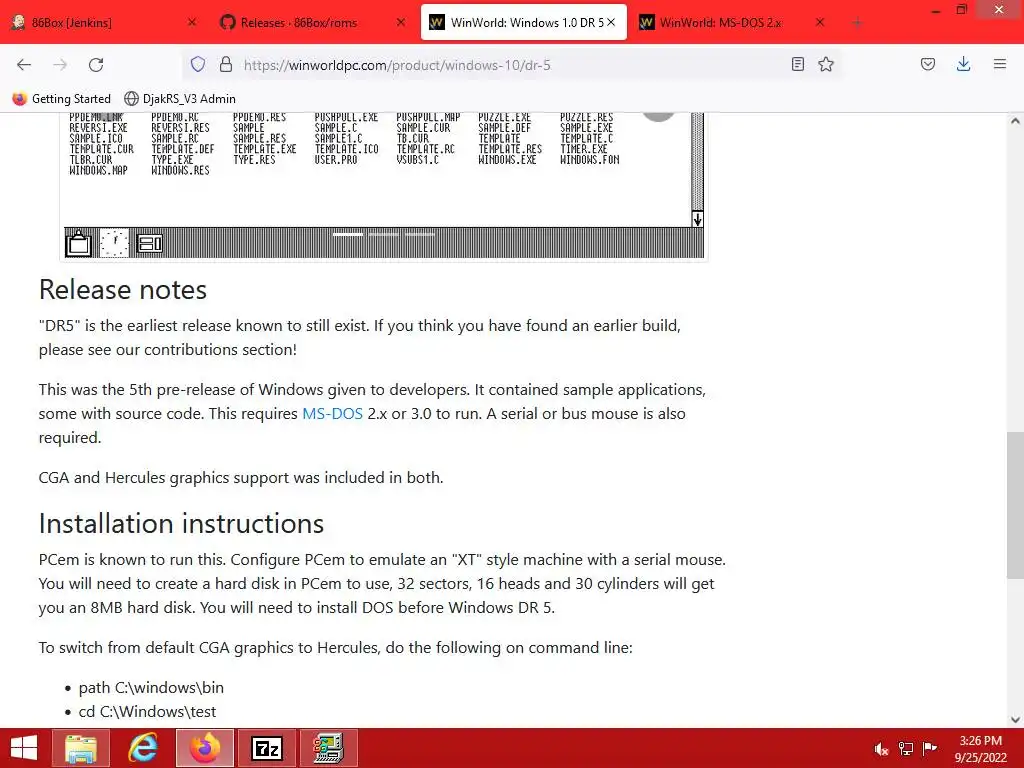Viewport: 1024px width, 768px height.
Task: Select the Firefox taskbar icon
Action: [x=205, y=748]
